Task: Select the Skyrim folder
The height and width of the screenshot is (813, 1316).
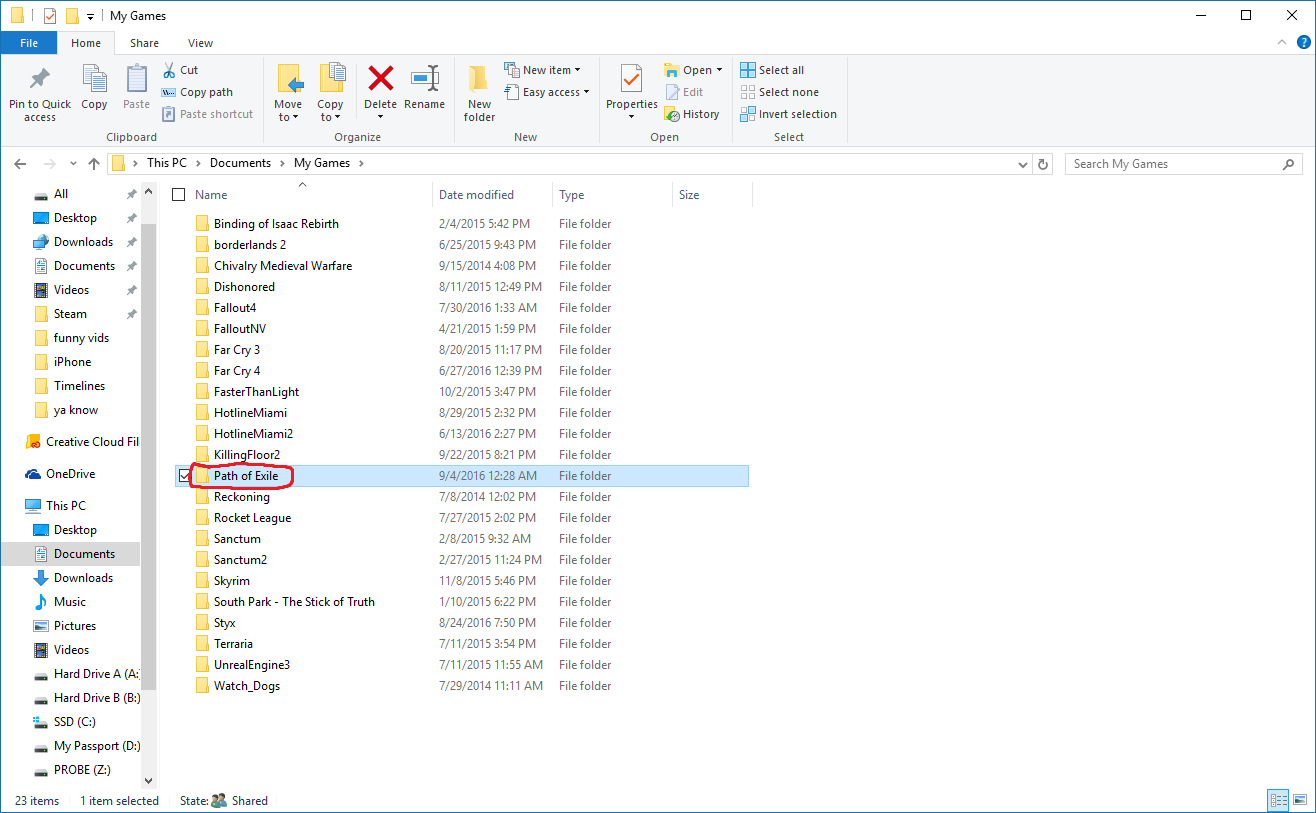Action: point(231,581)
